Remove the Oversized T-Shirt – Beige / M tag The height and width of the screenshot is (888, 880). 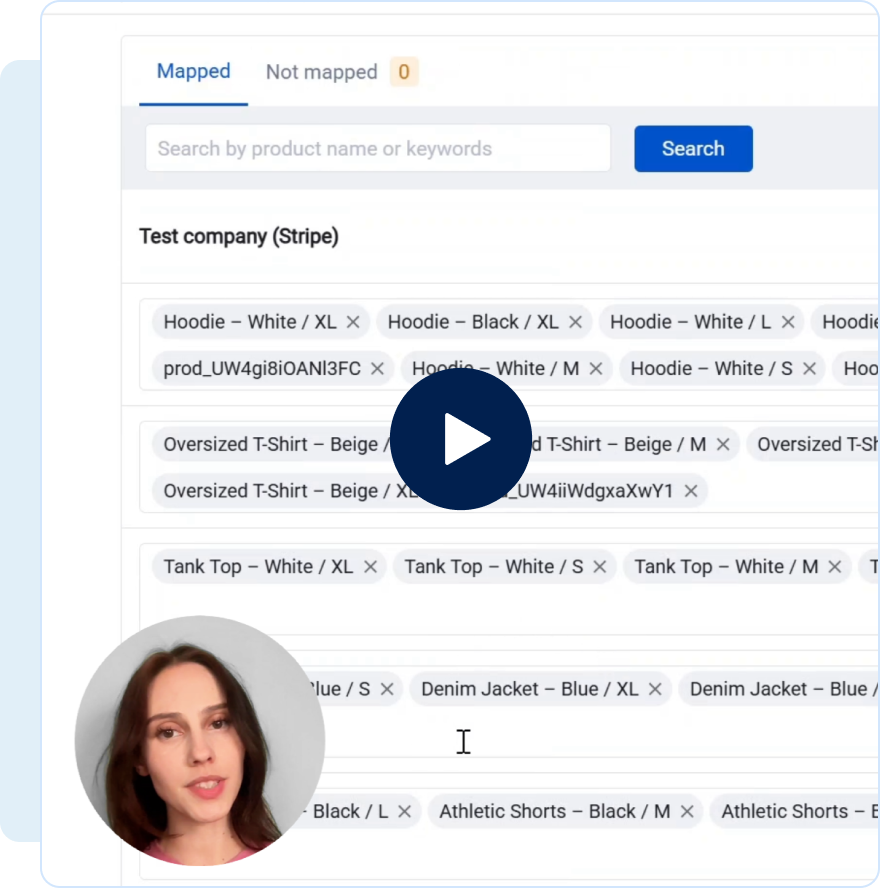723,445
